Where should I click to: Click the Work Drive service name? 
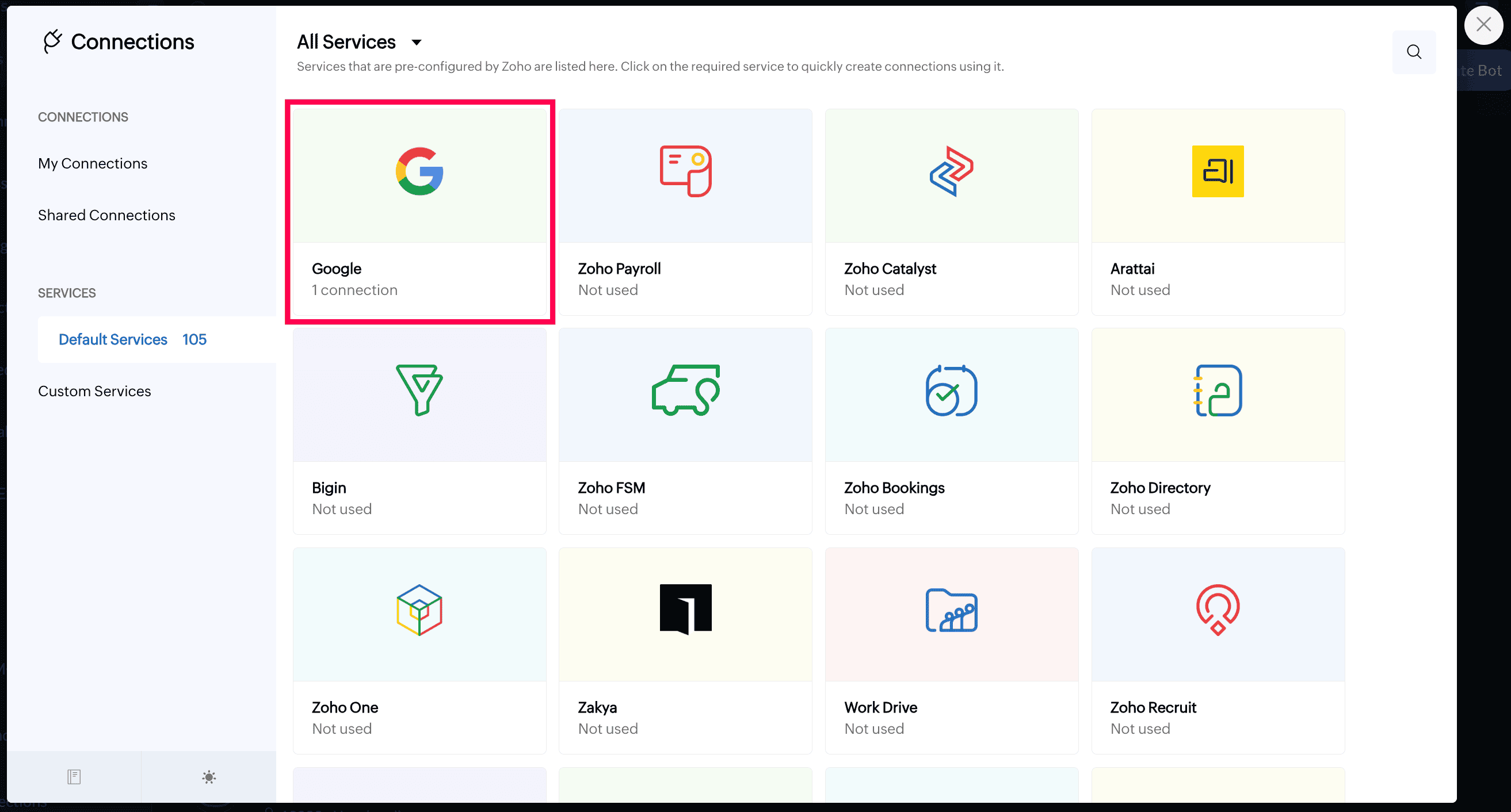(x=880, y=707)
